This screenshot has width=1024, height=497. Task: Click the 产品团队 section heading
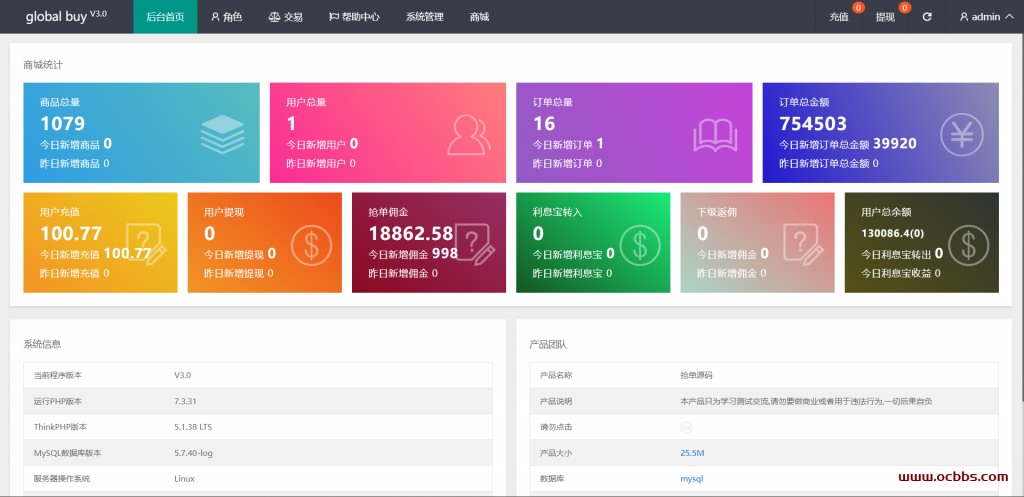pos(549,344)
